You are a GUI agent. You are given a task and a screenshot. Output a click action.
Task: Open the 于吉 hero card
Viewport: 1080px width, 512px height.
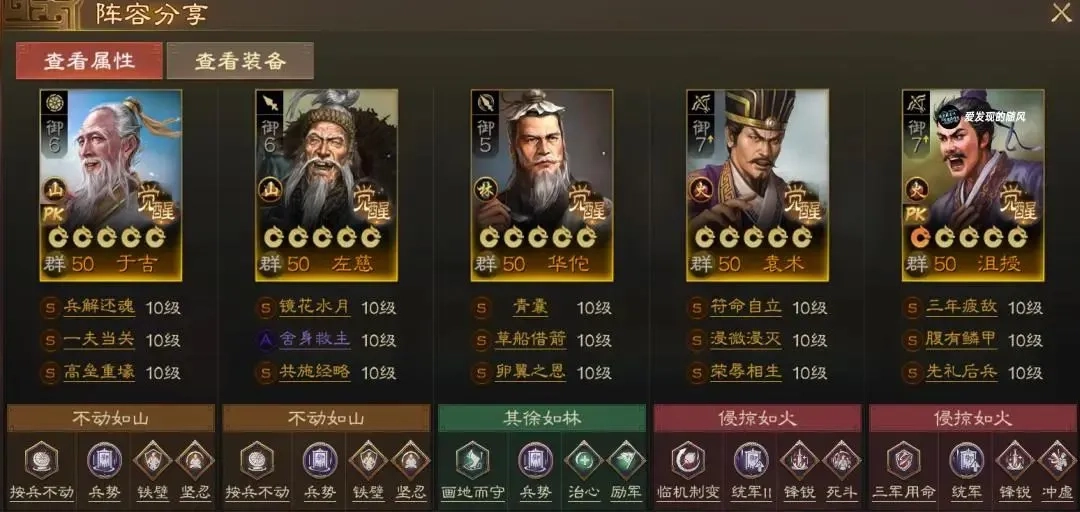111,185
